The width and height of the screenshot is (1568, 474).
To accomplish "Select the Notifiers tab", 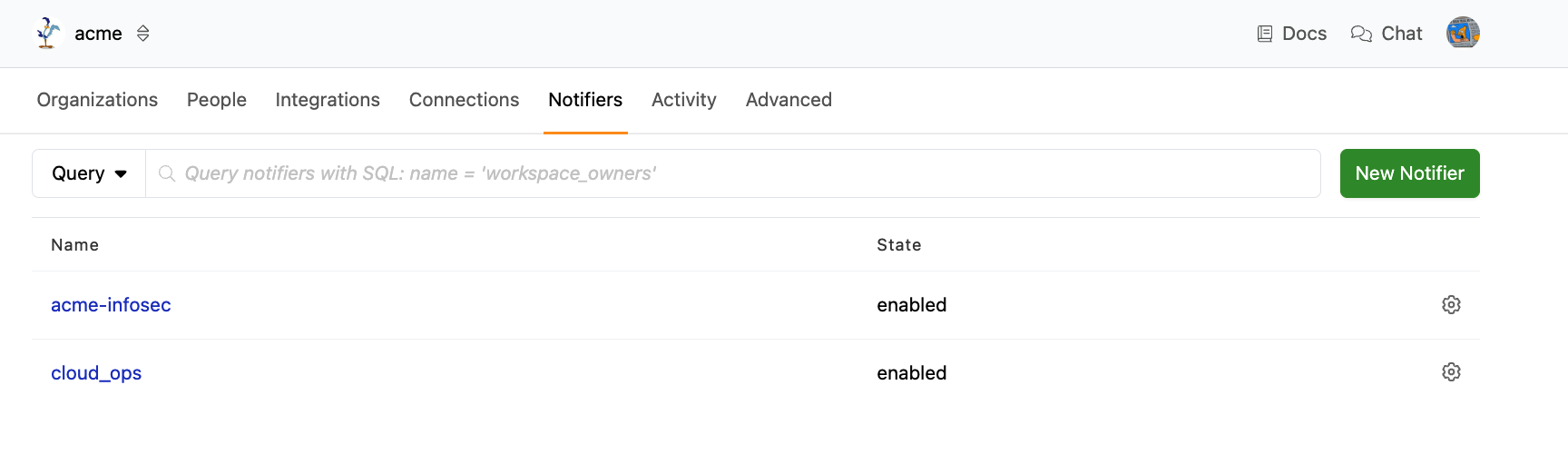I will coord(585,100).
